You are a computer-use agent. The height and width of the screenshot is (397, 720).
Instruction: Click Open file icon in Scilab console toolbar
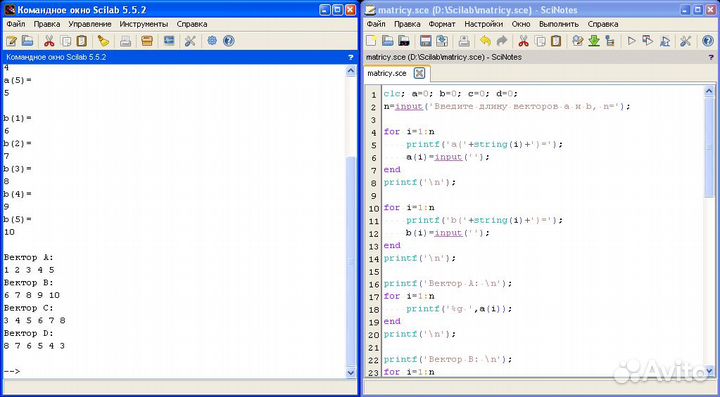(x=27, y=41)
